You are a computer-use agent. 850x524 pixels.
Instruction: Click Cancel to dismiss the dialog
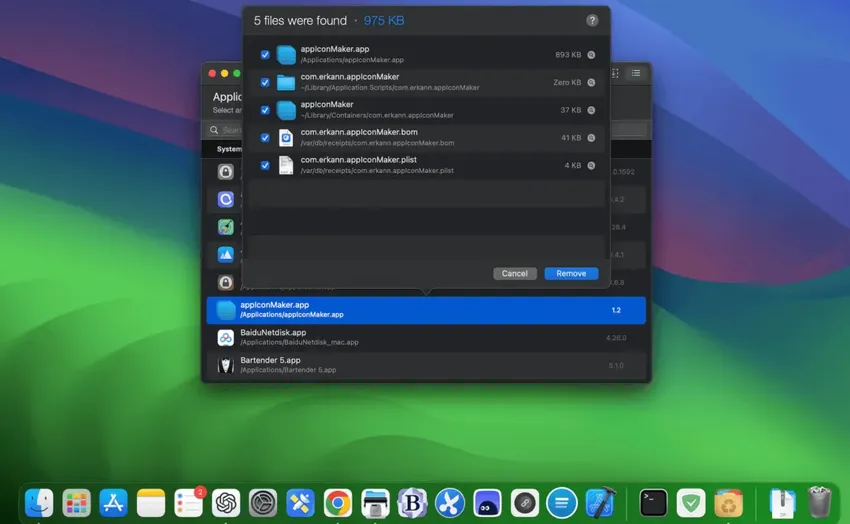pyautogui.click(x=515, y=273)
